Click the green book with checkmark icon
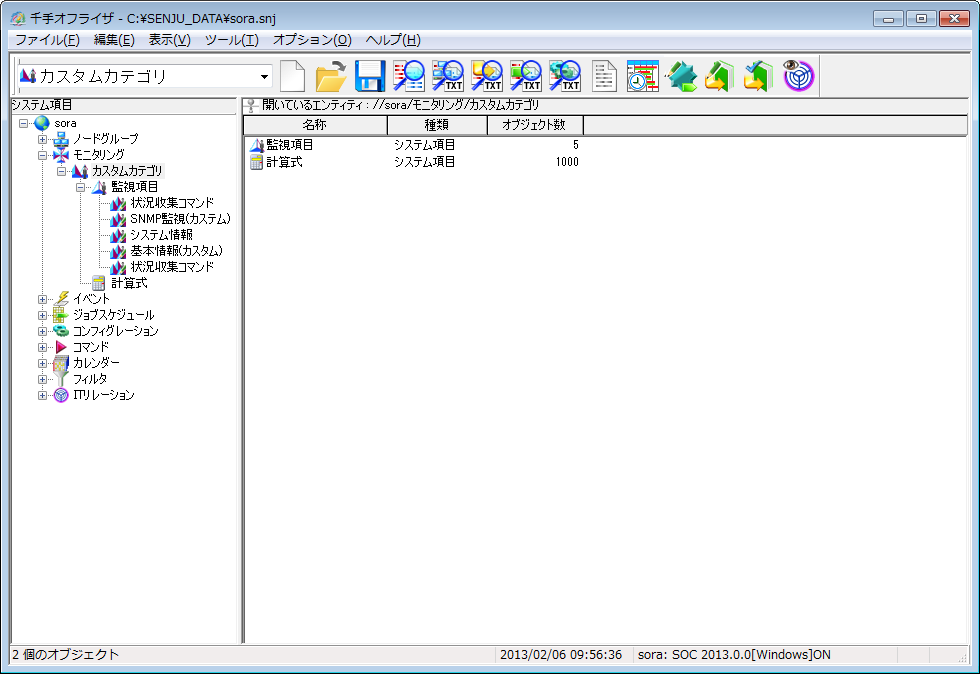This screenshot has height=674, width=980. (x=759, y=76)
